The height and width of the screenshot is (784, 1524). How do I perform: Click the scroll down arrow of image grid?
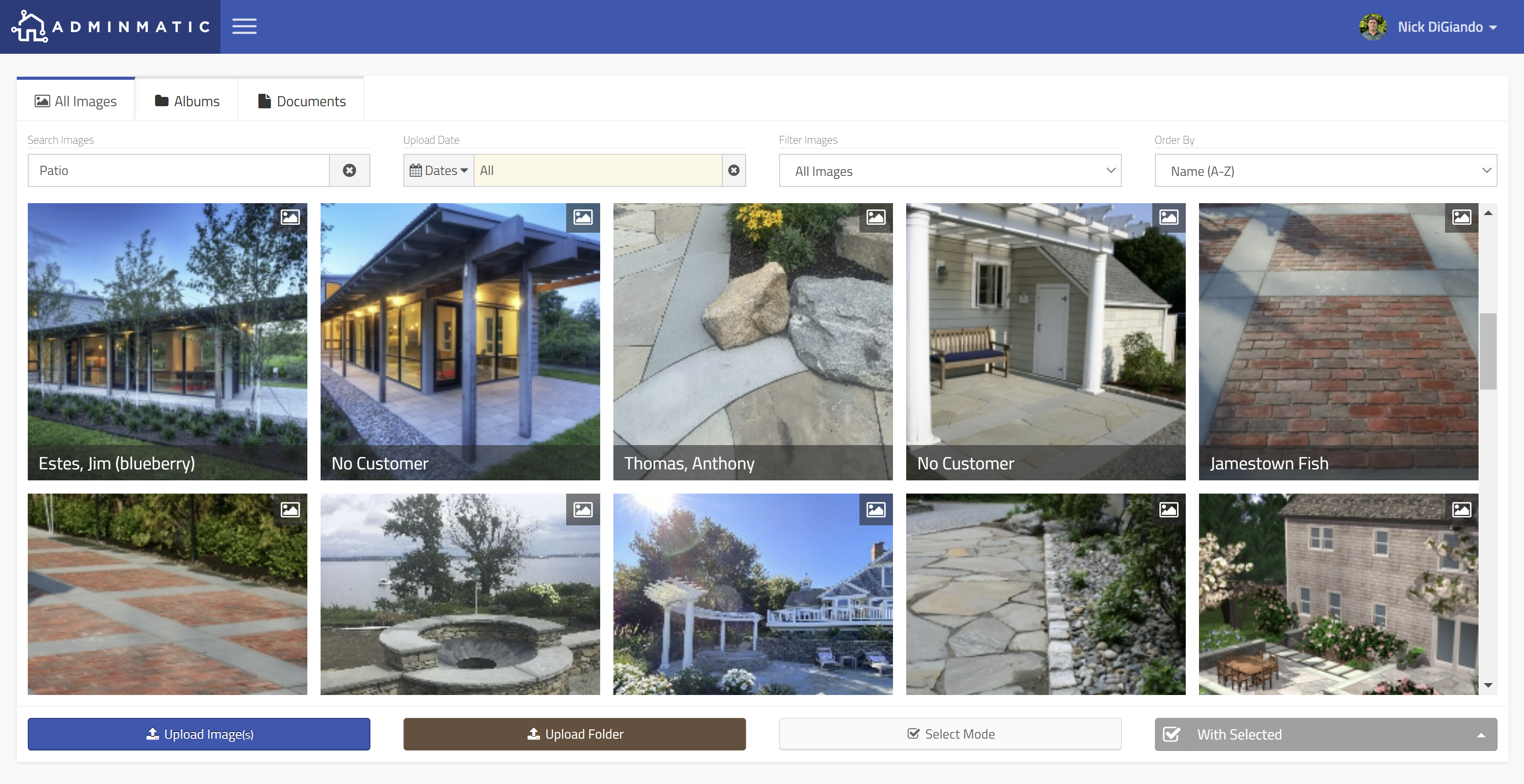coord(1488,685)
